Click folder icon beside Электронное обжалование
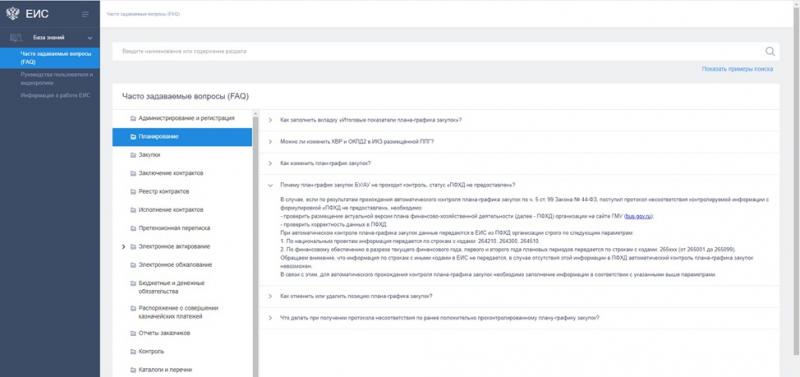 point(133,265)
